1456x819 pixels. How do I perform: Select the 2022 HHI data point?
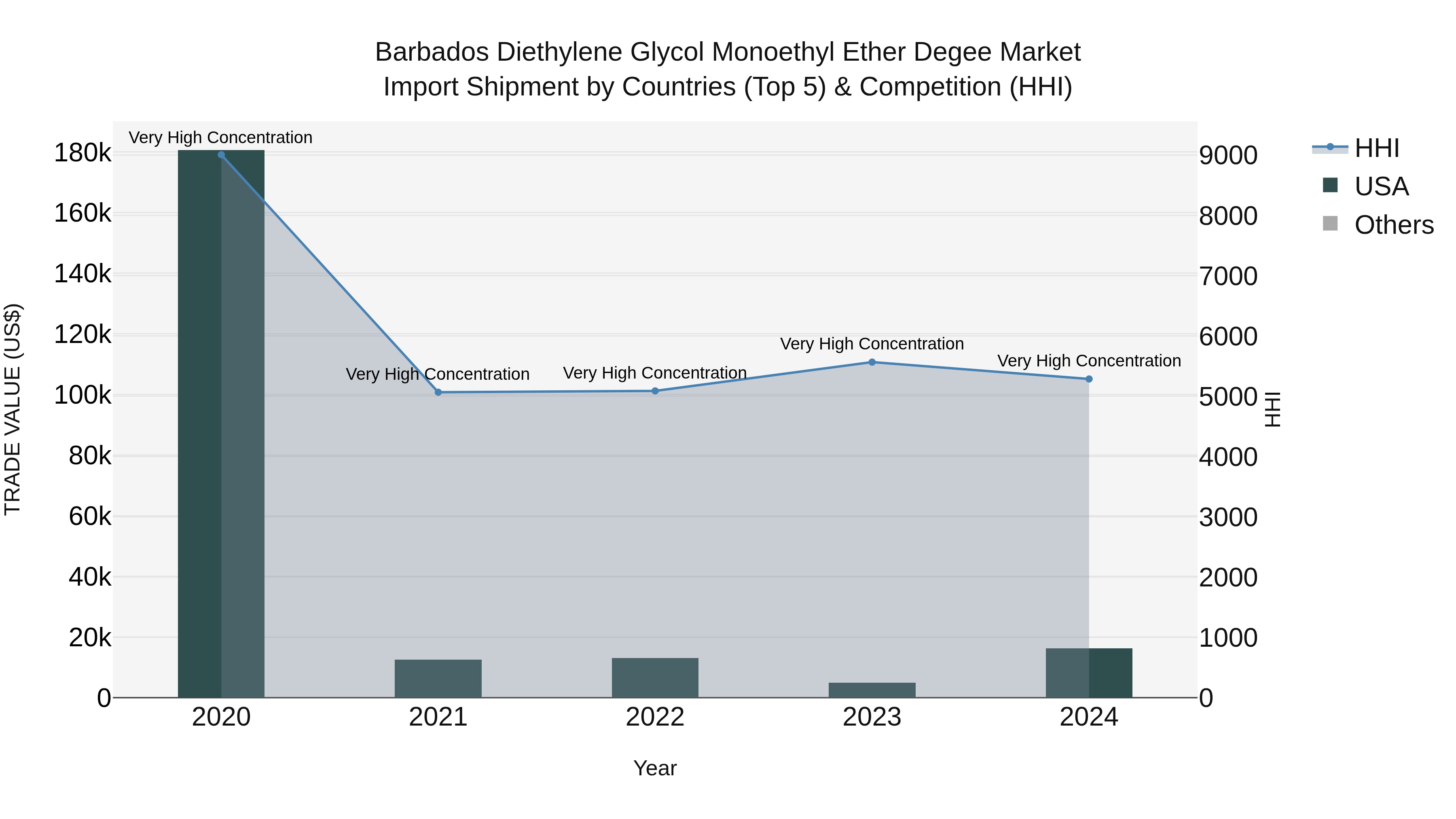[655, 391]
